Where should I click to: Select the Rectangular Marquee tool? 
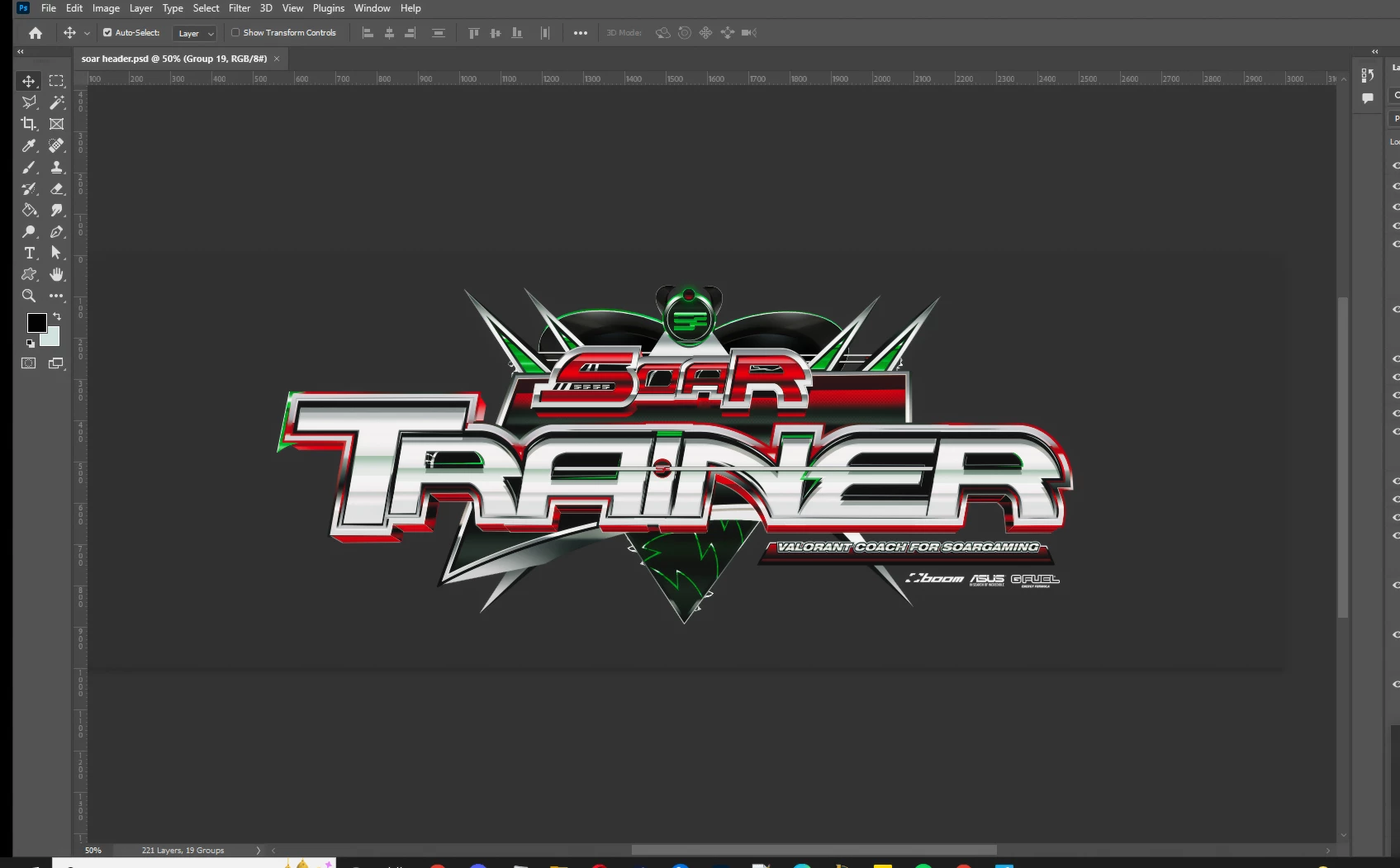click(56, 81)
